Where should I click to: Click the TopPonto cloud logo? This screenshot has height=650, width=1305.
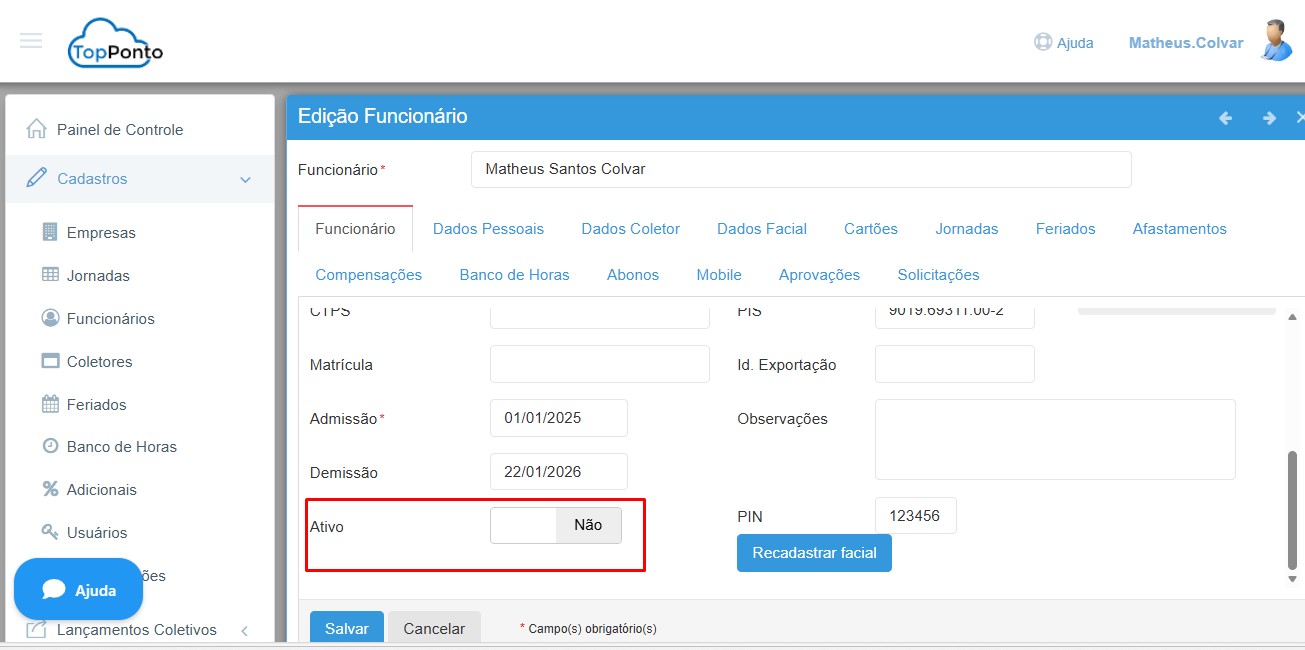pos(115,43)
